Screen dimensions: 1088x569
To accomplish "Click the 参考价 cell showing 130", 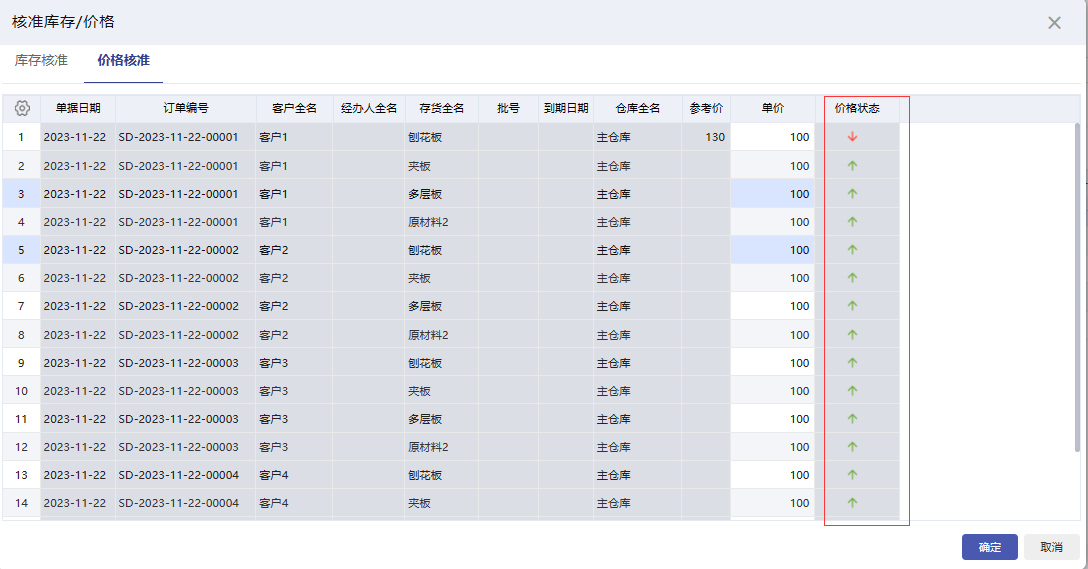I will (706, 137).
